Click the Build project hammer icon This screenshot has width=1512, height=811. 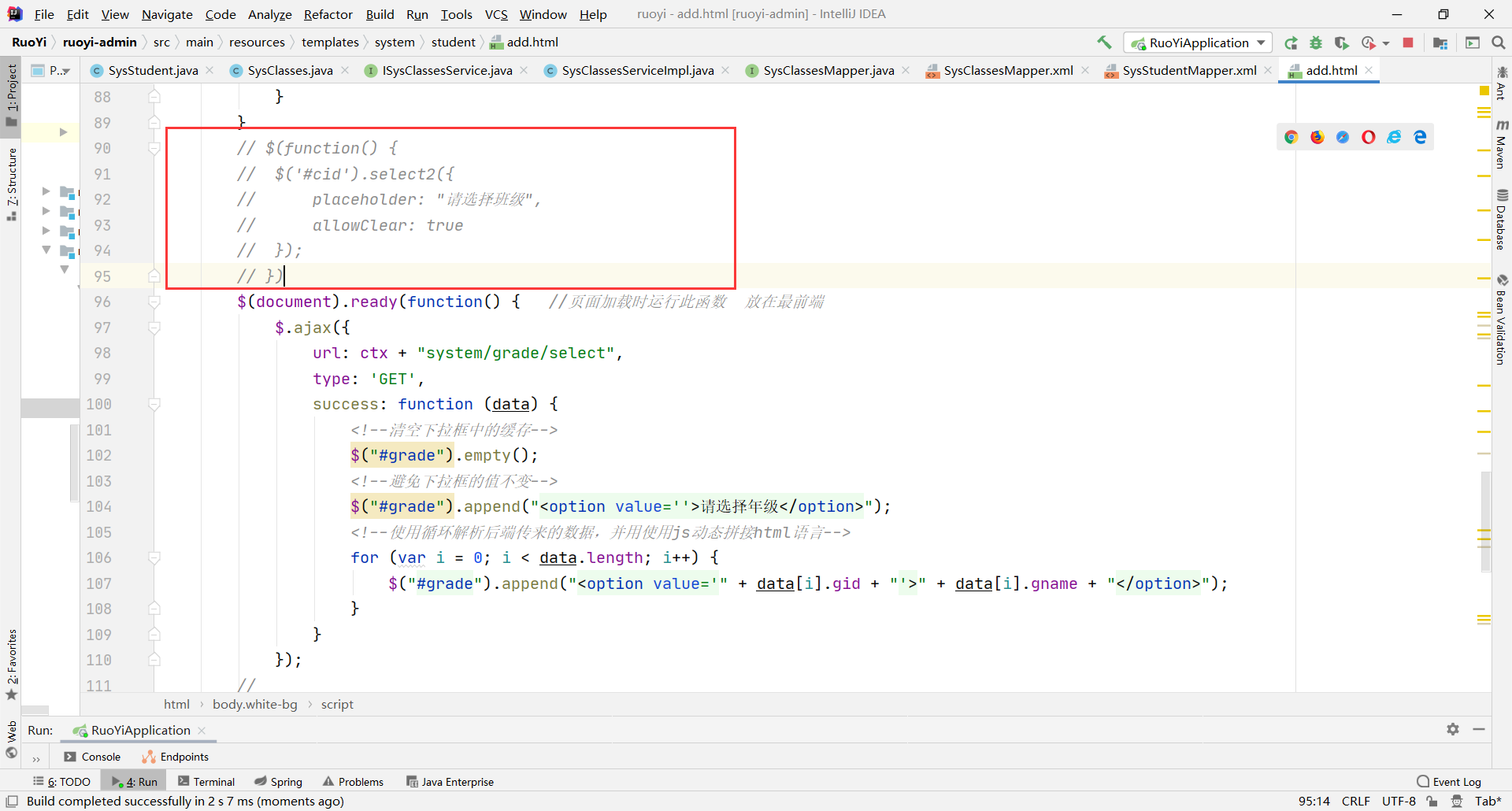tap(1104, 43)
